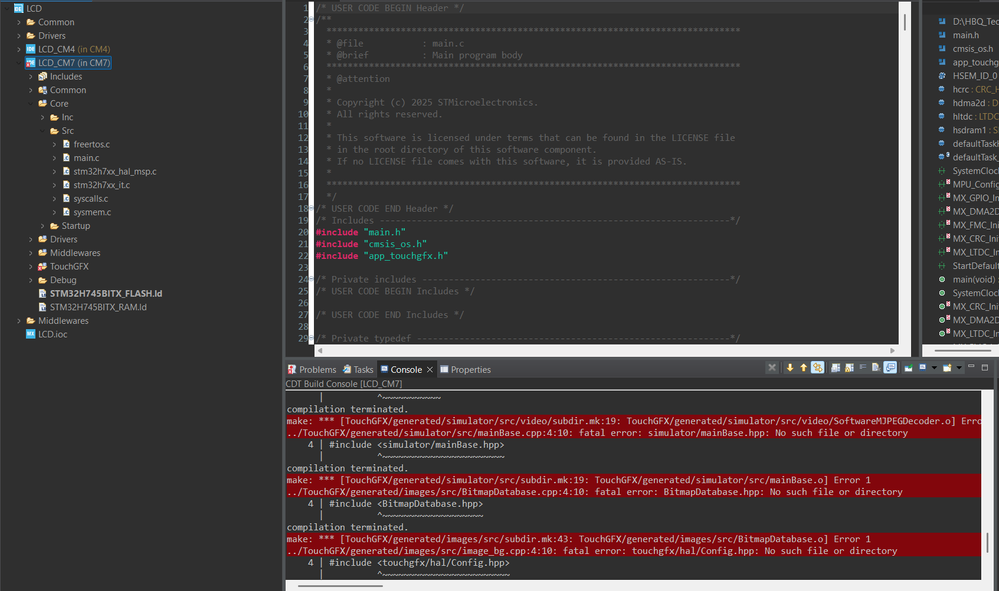Select stm32h7xx_hal_msp.c file
Screen dimensions: 999x591
pos(115,171)
